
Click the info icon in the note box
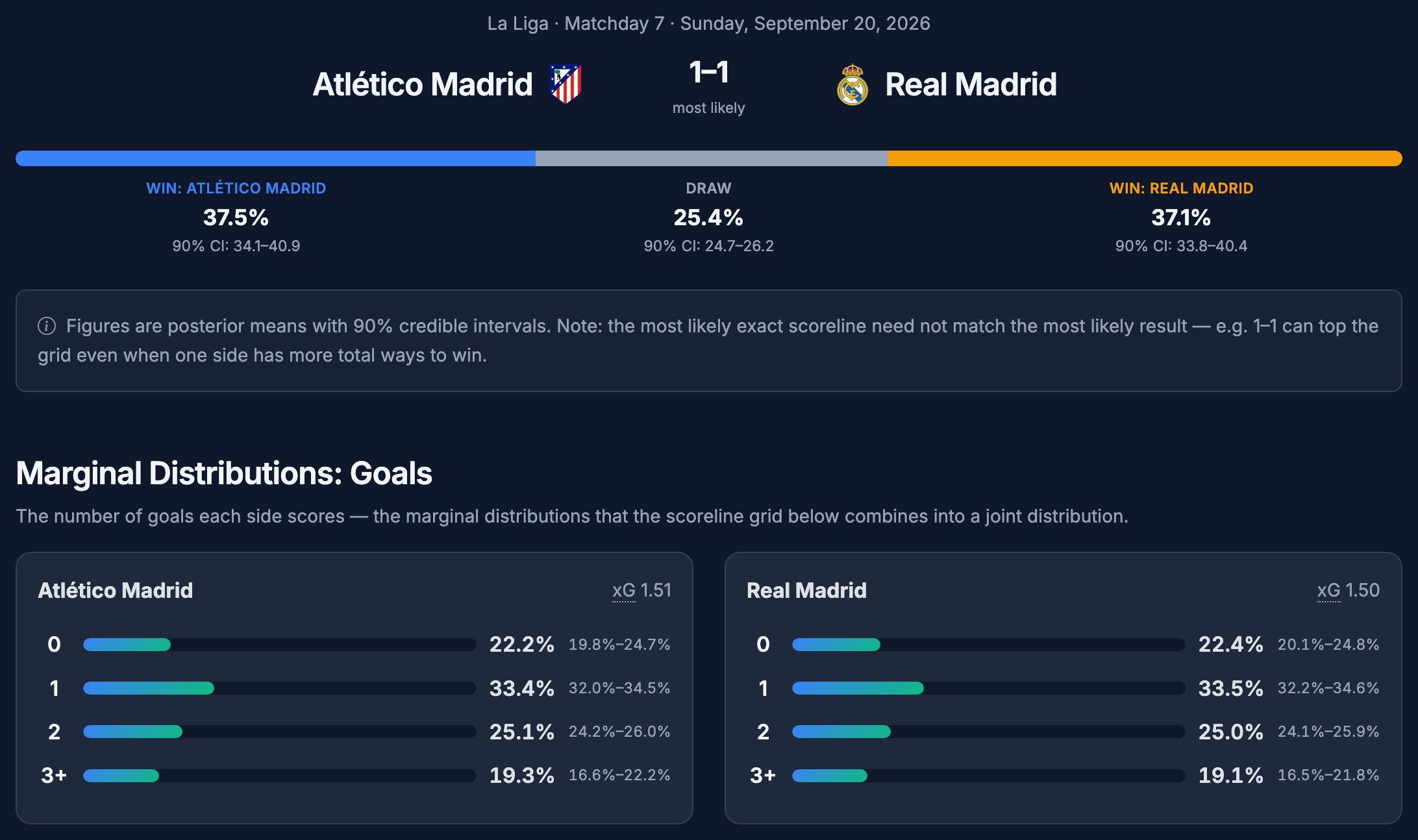click(x=47, y=326)
